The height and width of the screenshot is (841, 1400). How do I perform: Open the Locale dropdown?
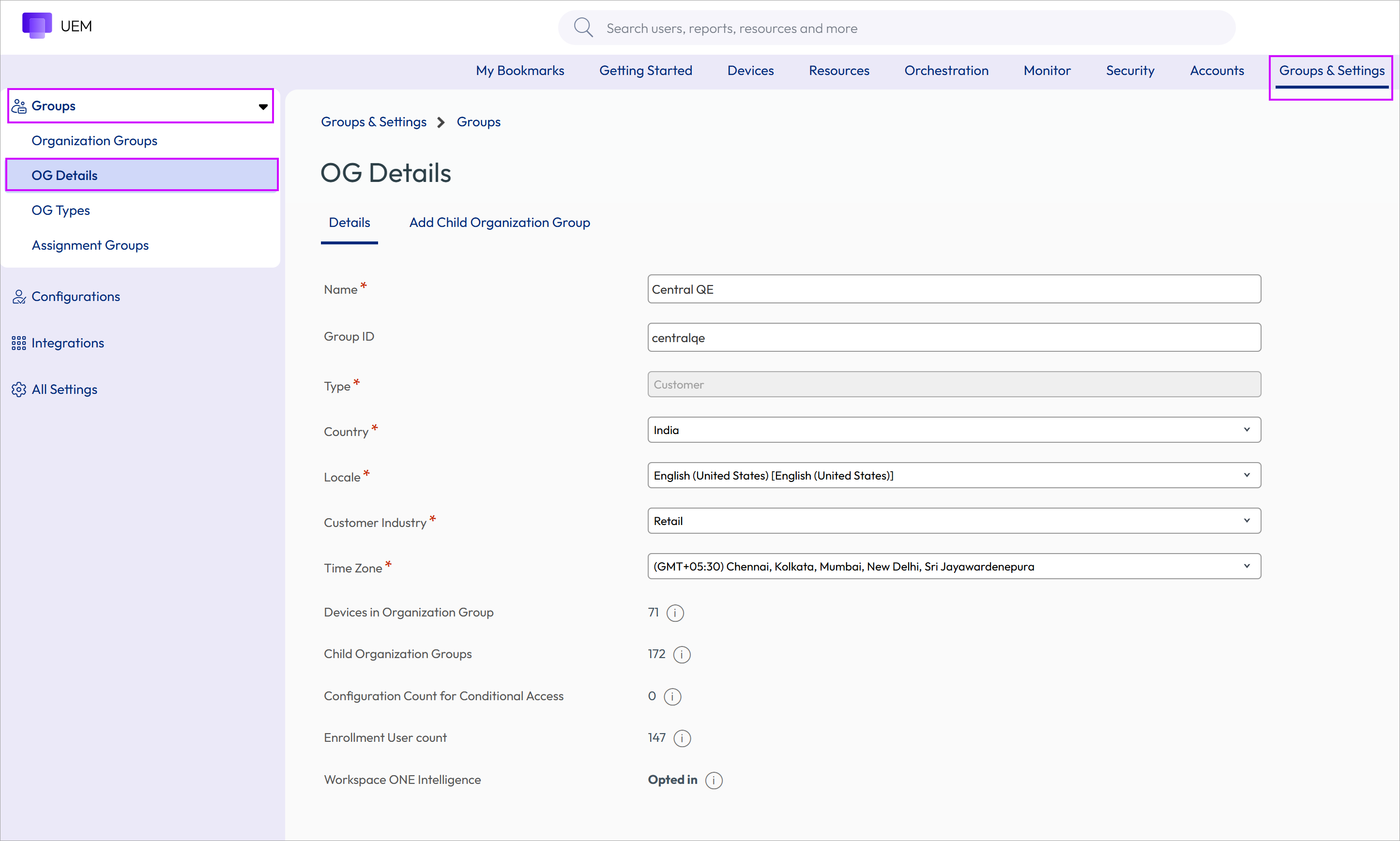[954, 475]
